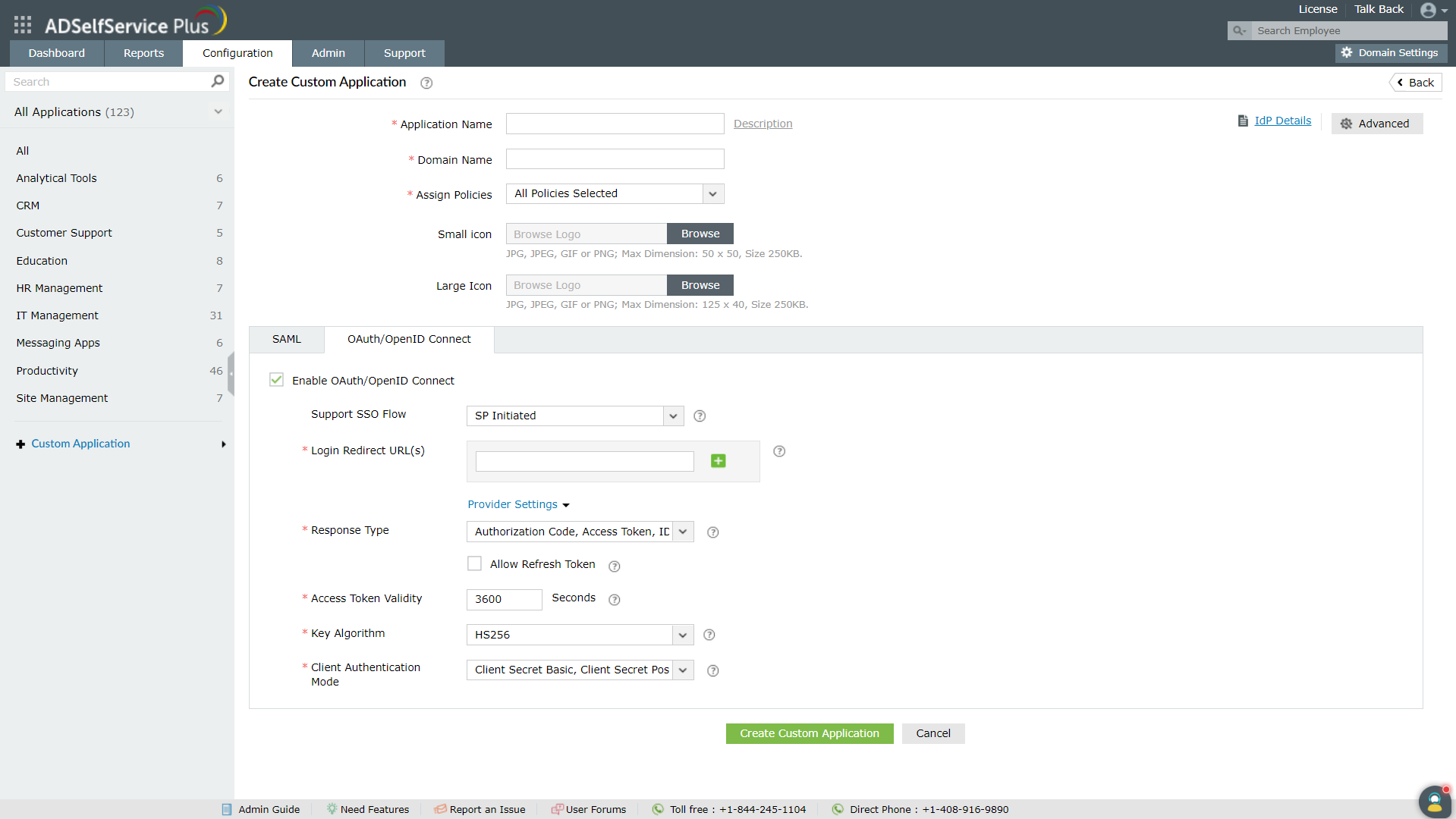1456x819 pixels.
Task: Switch to the SAML tab
Action: click(x=287, y=339)
